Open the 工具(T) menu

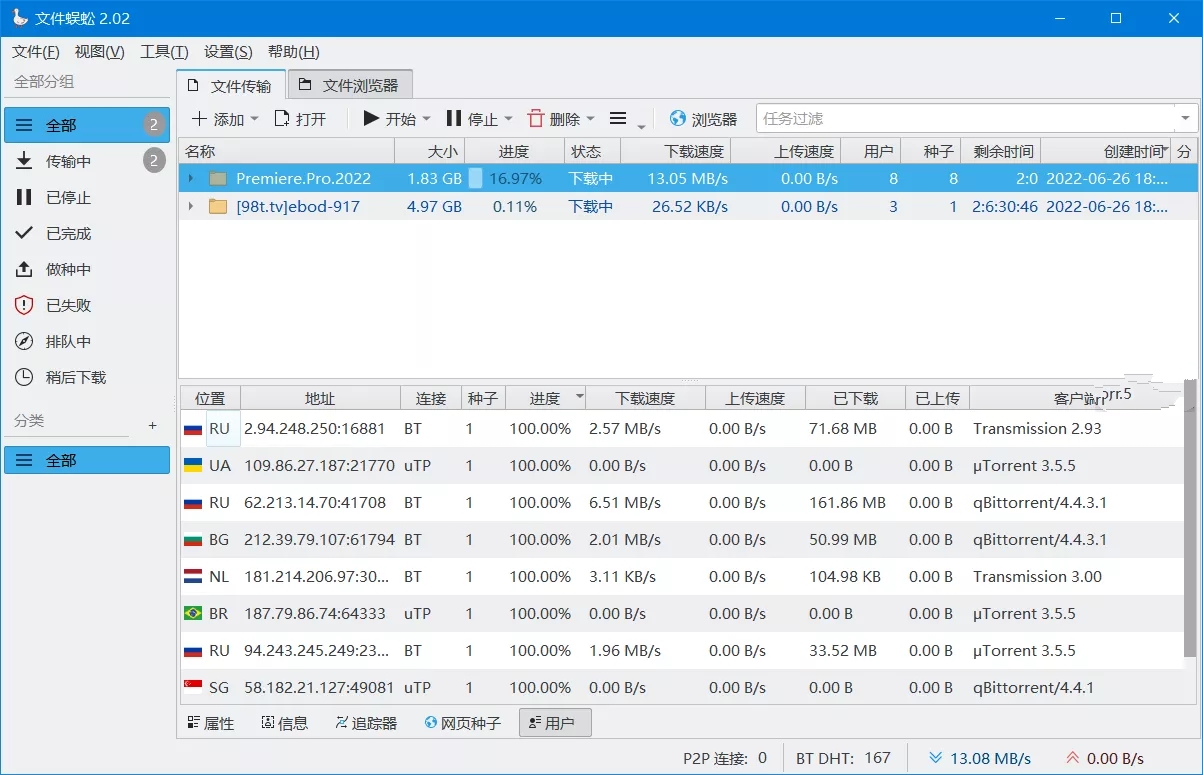164,52
